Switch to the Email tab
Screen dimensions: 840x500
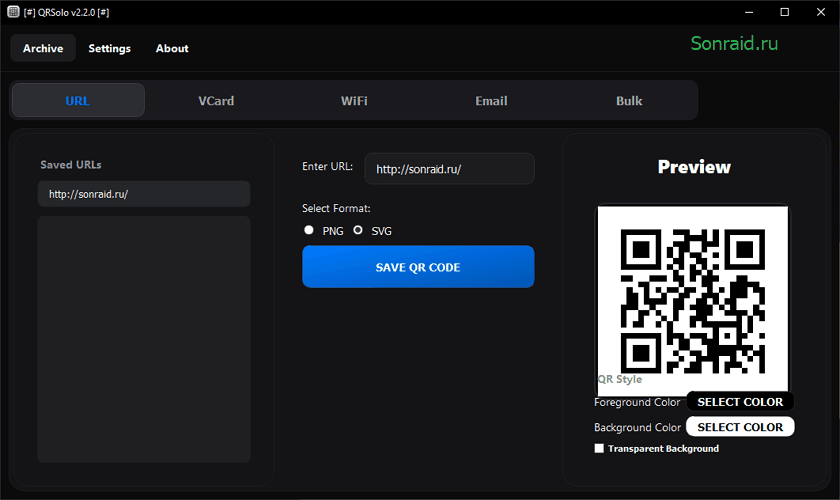click(491, 101)
